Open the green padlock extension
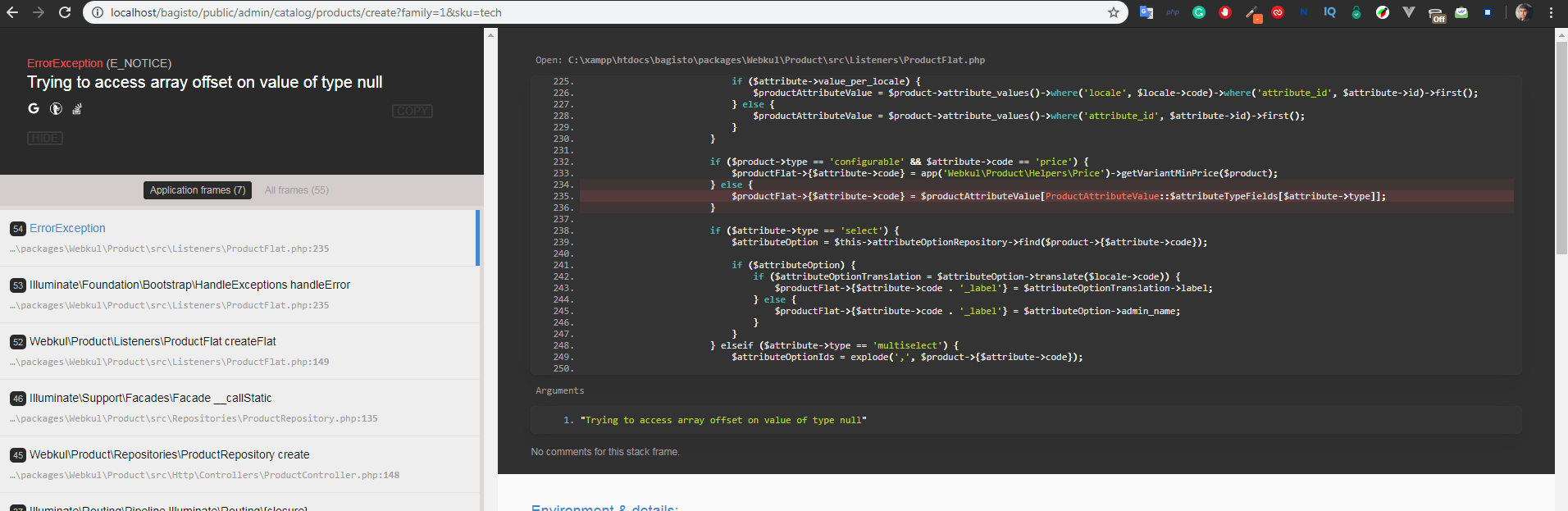The image size is (1568, 511). tap(1356, 12)
